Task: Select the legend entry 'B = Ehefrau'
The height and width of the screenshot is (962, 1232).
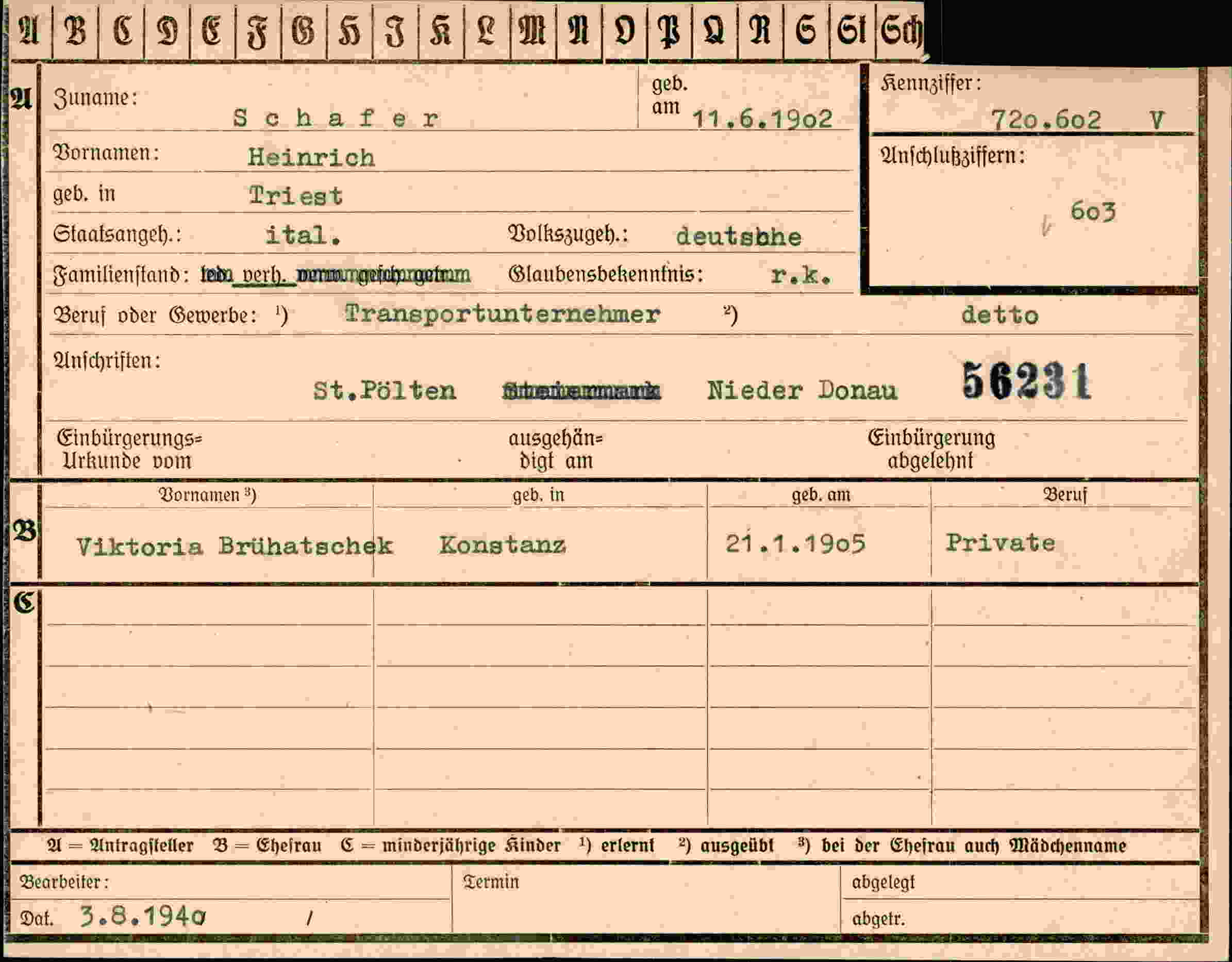Action: [268, 846]
